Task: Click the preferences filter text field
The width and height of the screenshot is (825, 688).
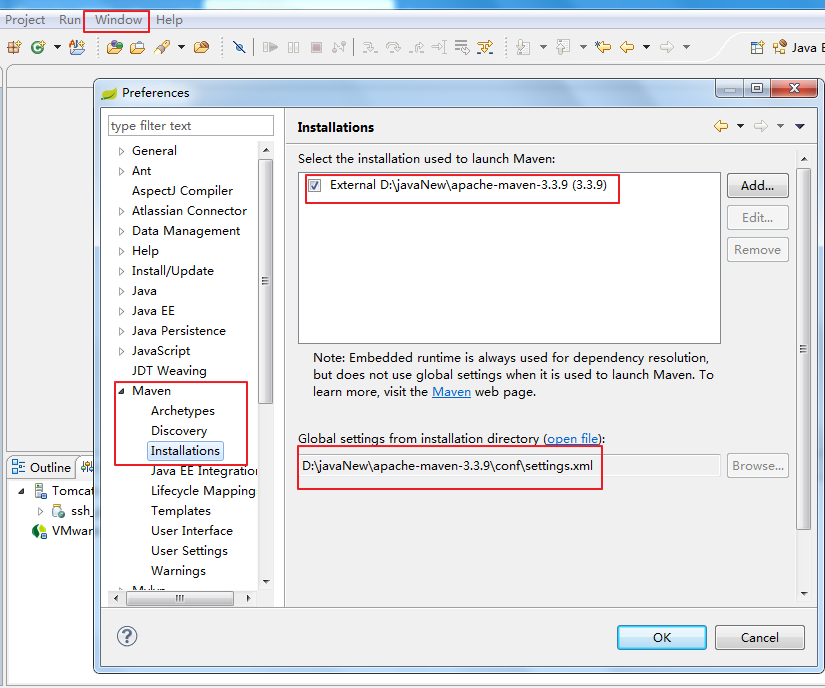Action: coord(190,126)
